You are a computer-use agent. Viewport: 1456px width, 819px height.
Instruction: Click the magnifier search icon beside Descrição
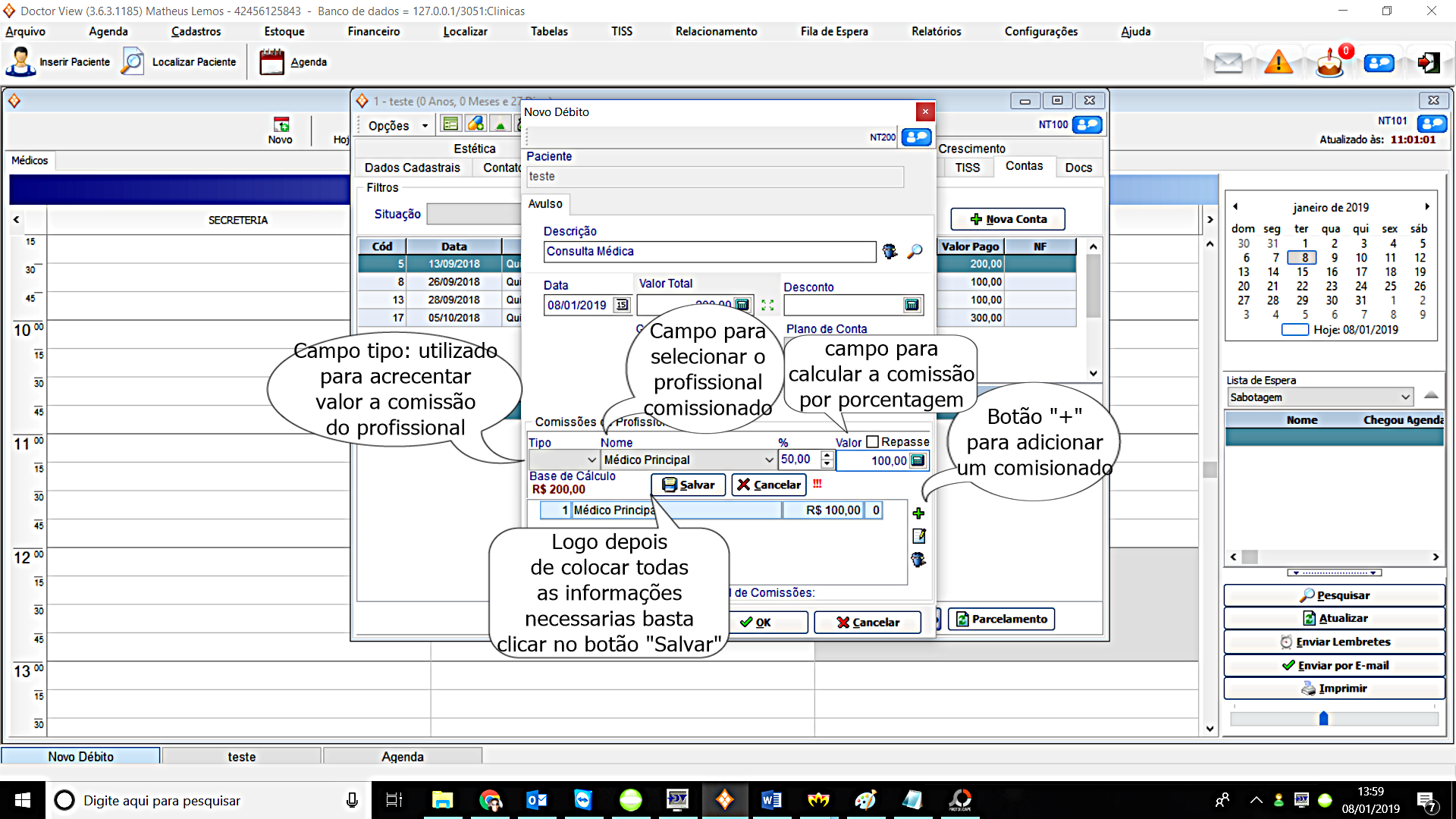coord(915,251)
